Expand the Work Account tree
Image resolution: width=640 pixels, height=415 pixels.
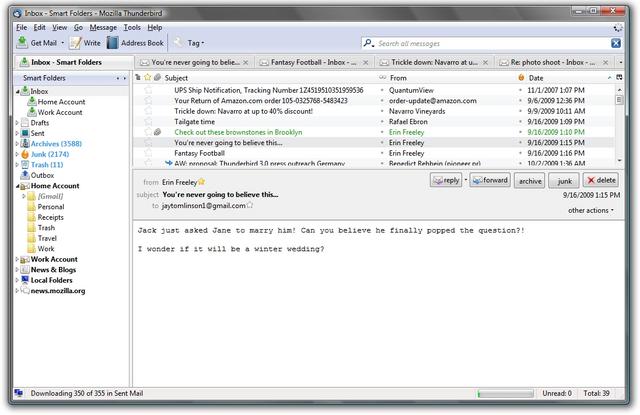[17, 259]
